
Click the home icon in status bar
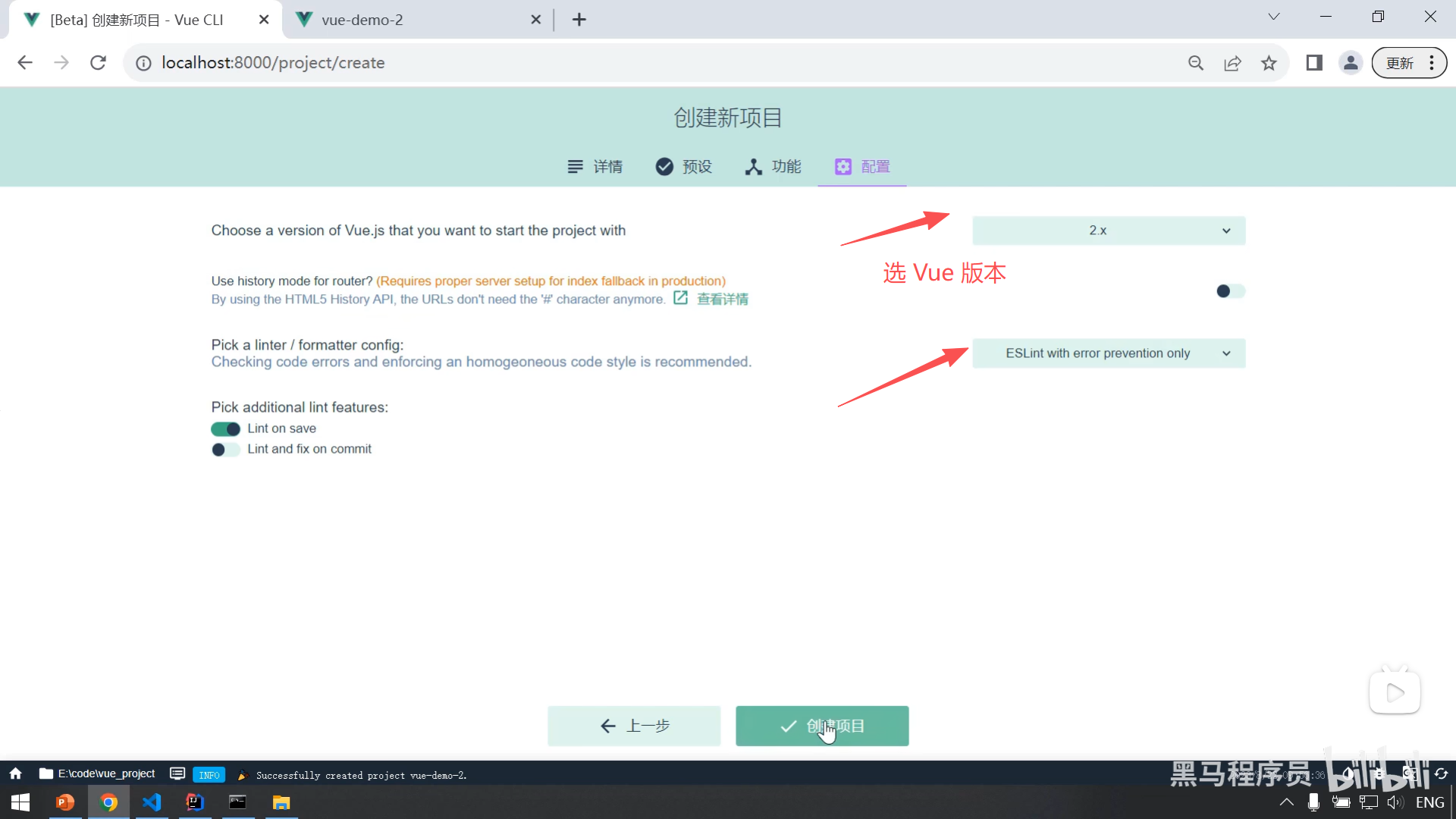coord(15,773)
